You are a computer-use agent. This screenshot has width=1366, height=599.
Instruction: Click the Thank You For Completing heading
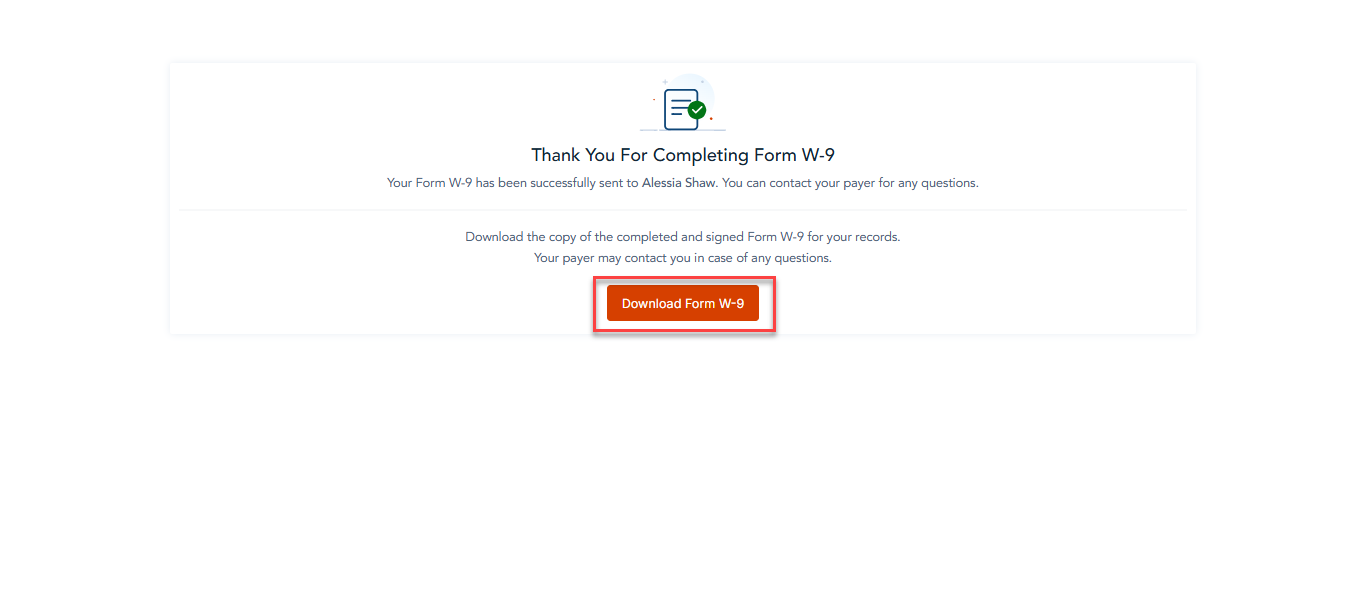(683, 155)
